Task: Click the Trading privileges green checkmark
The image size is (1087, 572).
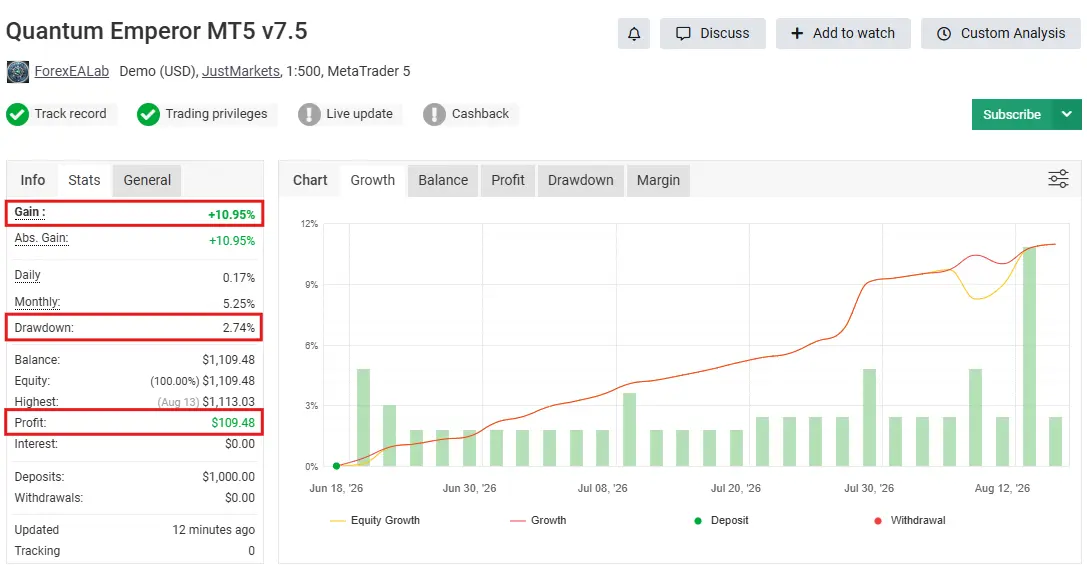Action: (x=148, y=114)
